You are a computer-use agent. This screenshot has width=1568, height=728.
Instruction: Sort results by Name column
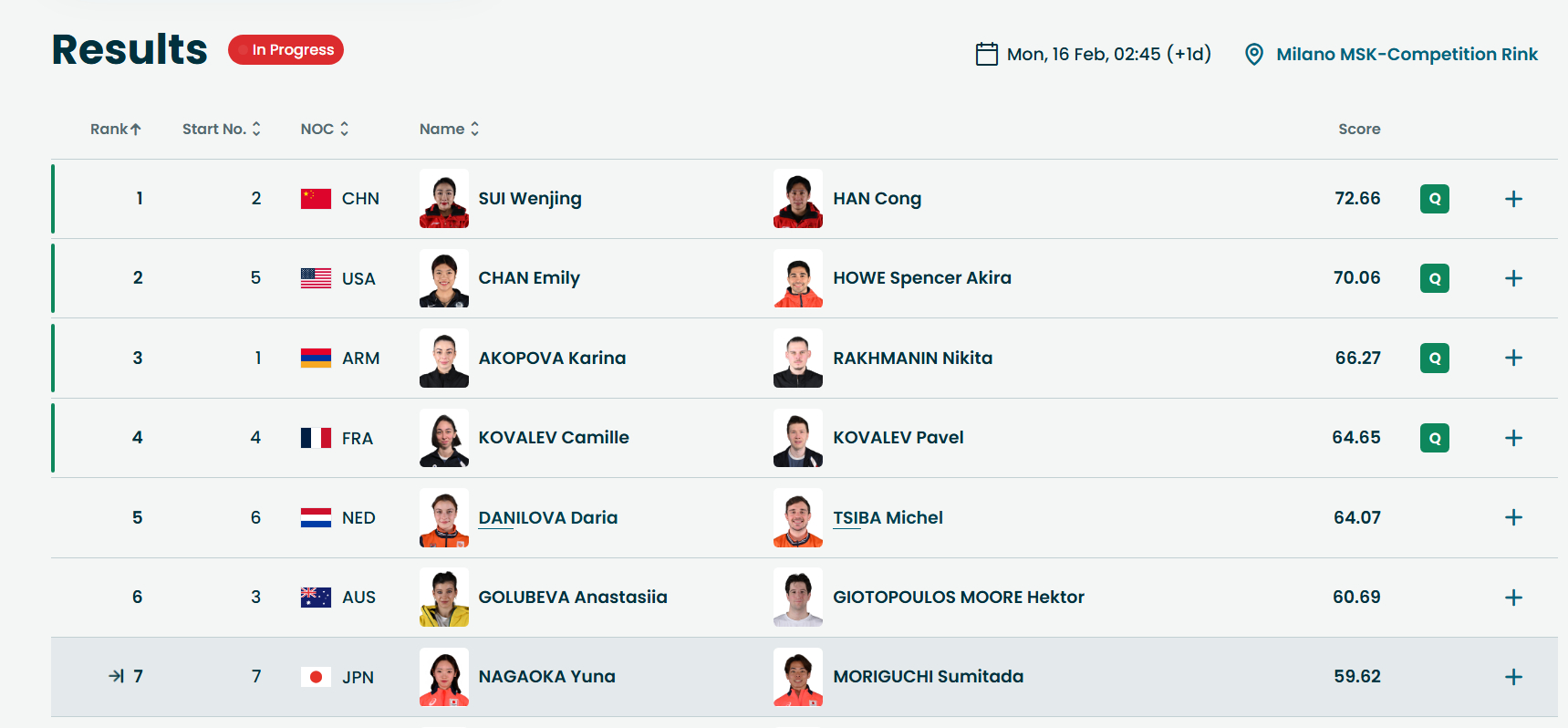coord(449,129)
